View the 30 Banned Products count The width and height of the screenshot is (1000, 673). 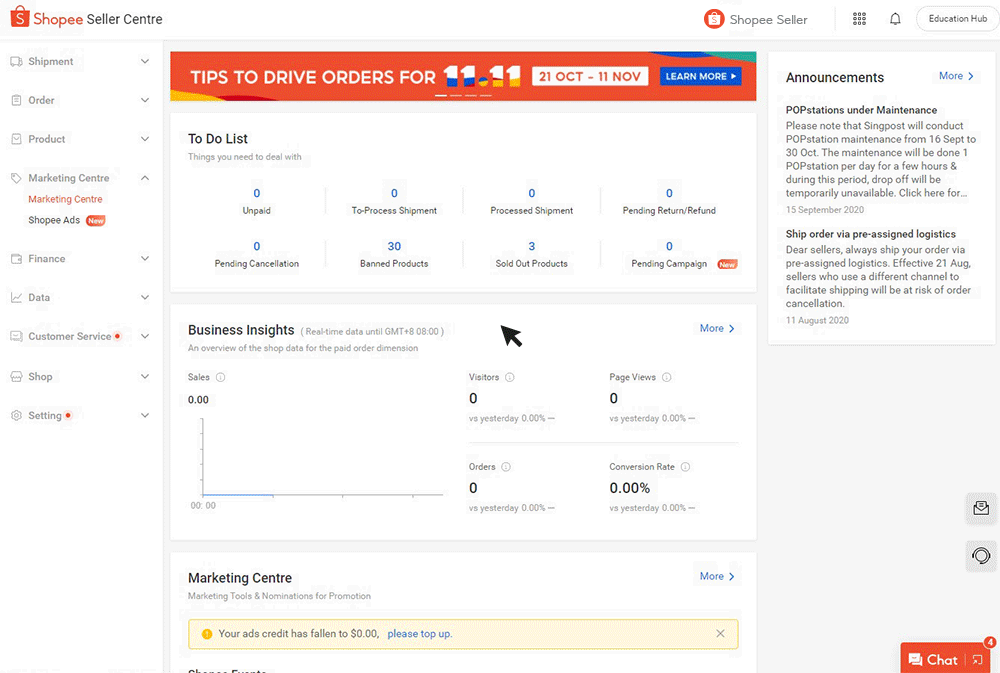pyautogui.click(x=394, y=246)
